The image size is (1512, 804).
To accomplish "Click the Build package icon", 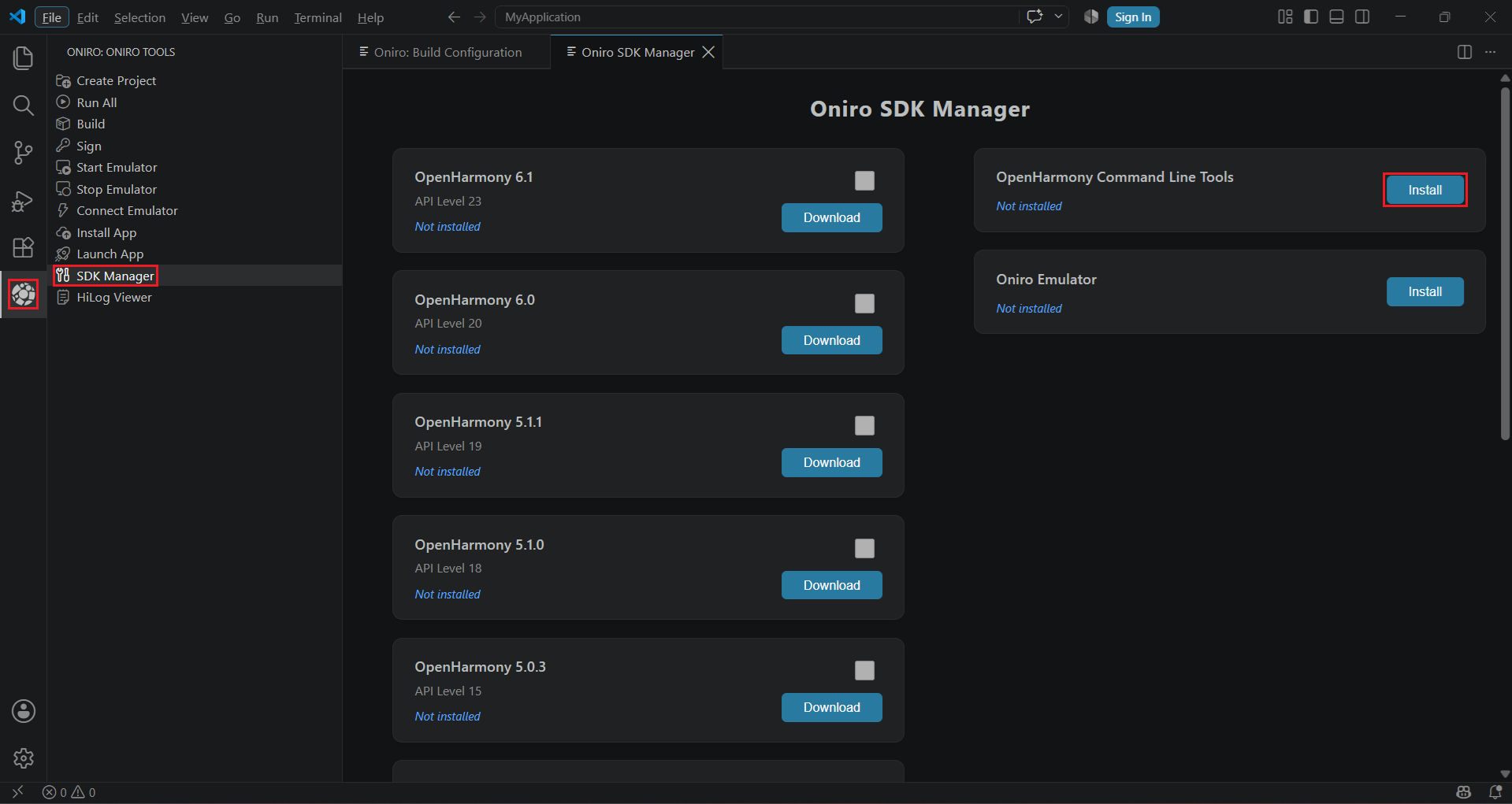I will click(x=64, y=124).
